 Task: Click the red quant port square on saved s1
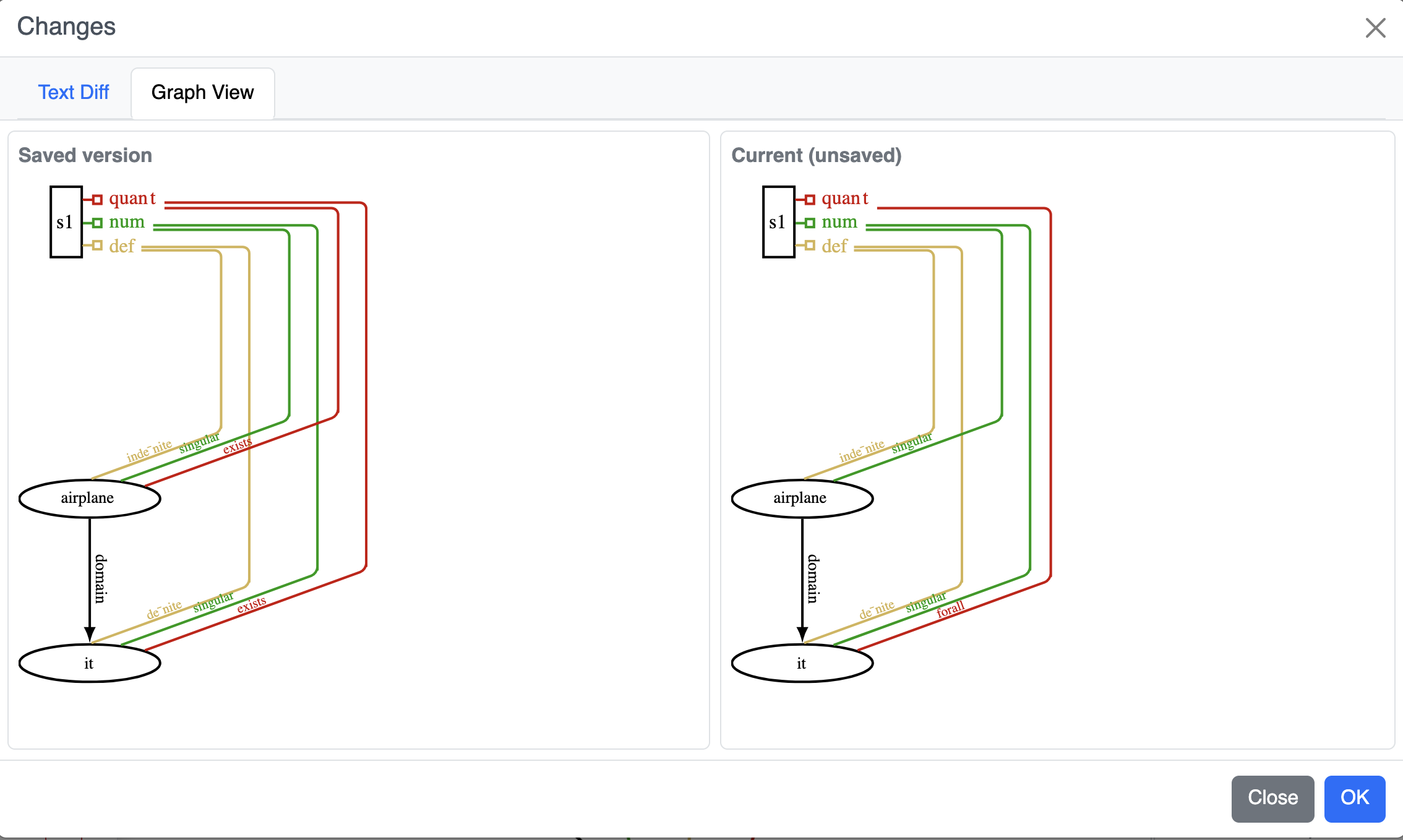click(97, 199)
